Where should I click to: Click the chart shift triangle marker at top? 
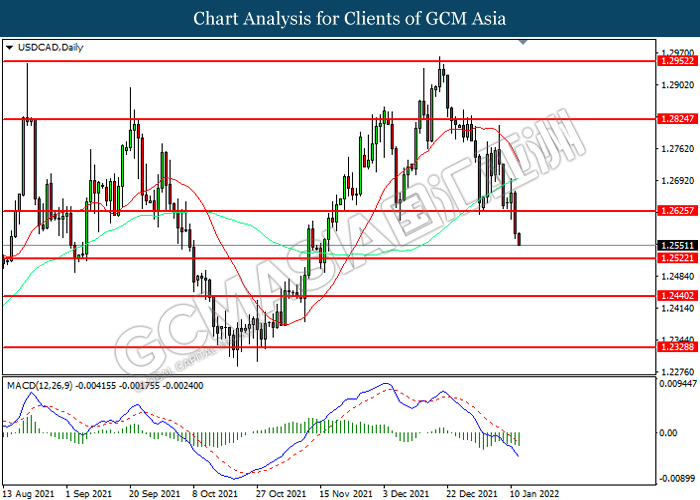tap(523, 42)
